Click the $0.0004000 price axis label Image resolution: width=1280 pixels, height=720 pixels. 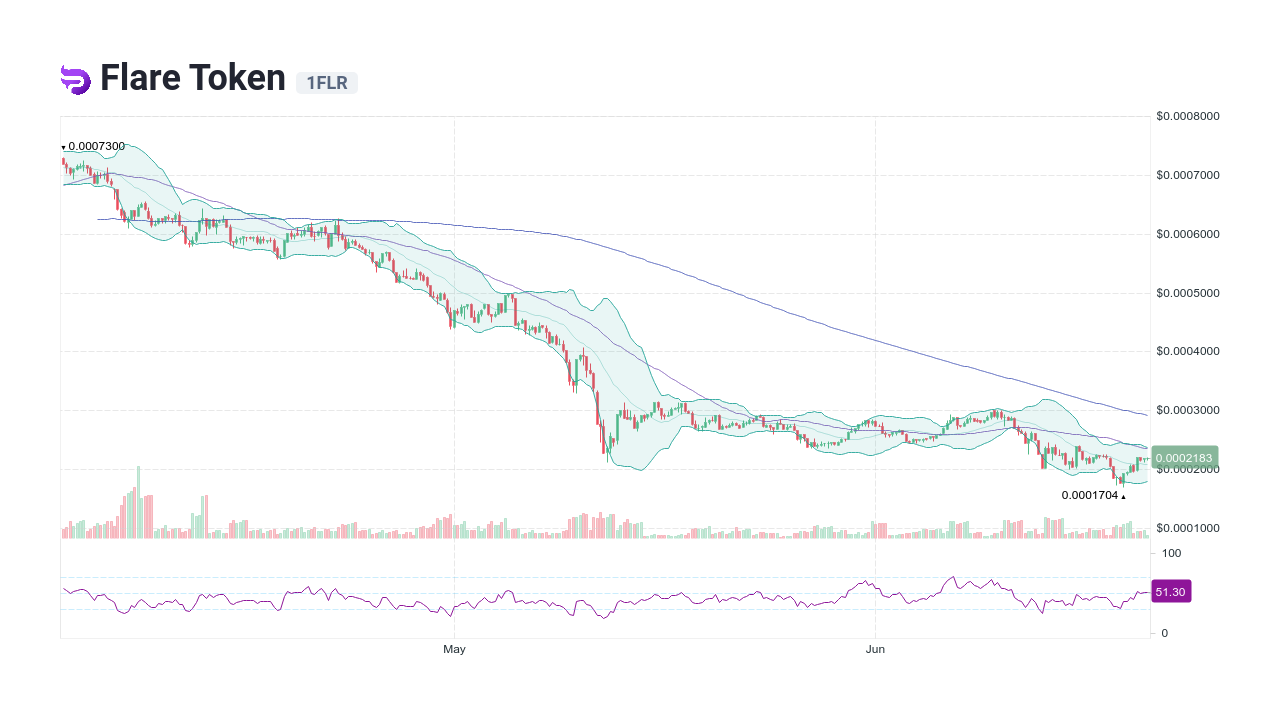1187,351
